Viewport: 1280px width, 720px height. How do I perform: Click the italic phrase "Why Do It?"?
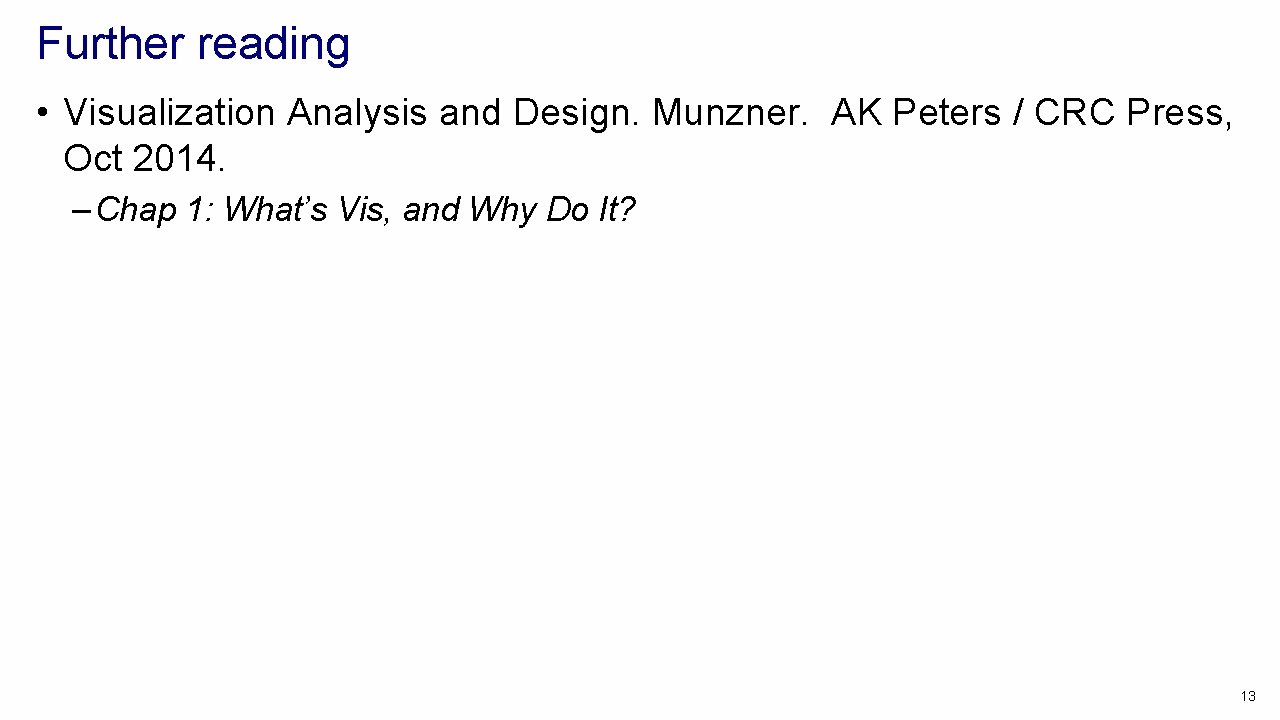tap(551, 210)
